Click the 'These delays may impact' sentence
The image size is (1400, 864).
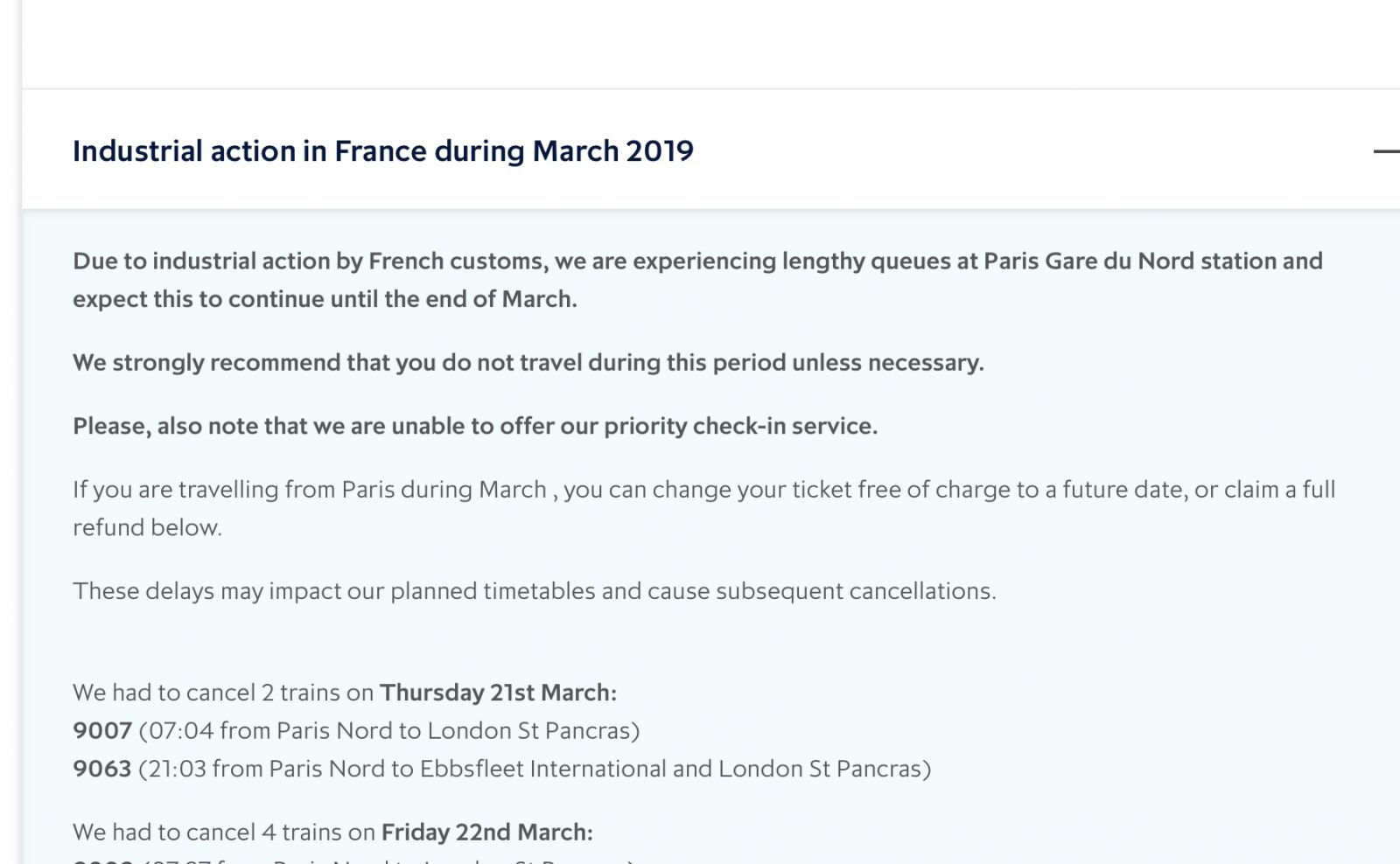[x=534, y=591]
